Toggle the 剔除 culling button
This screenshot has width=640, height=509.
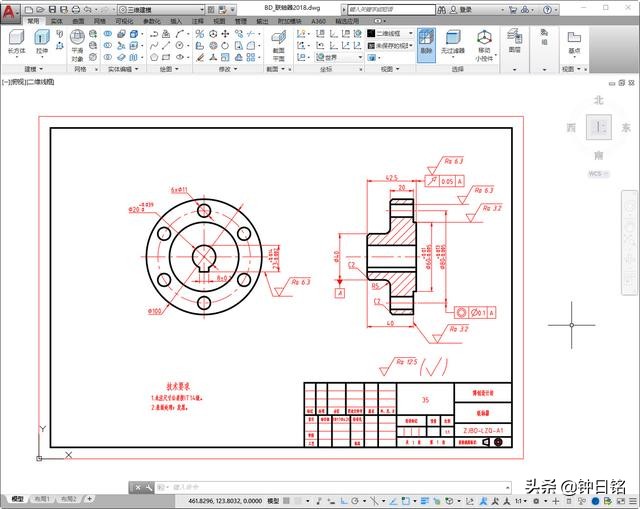click(426, 43)
